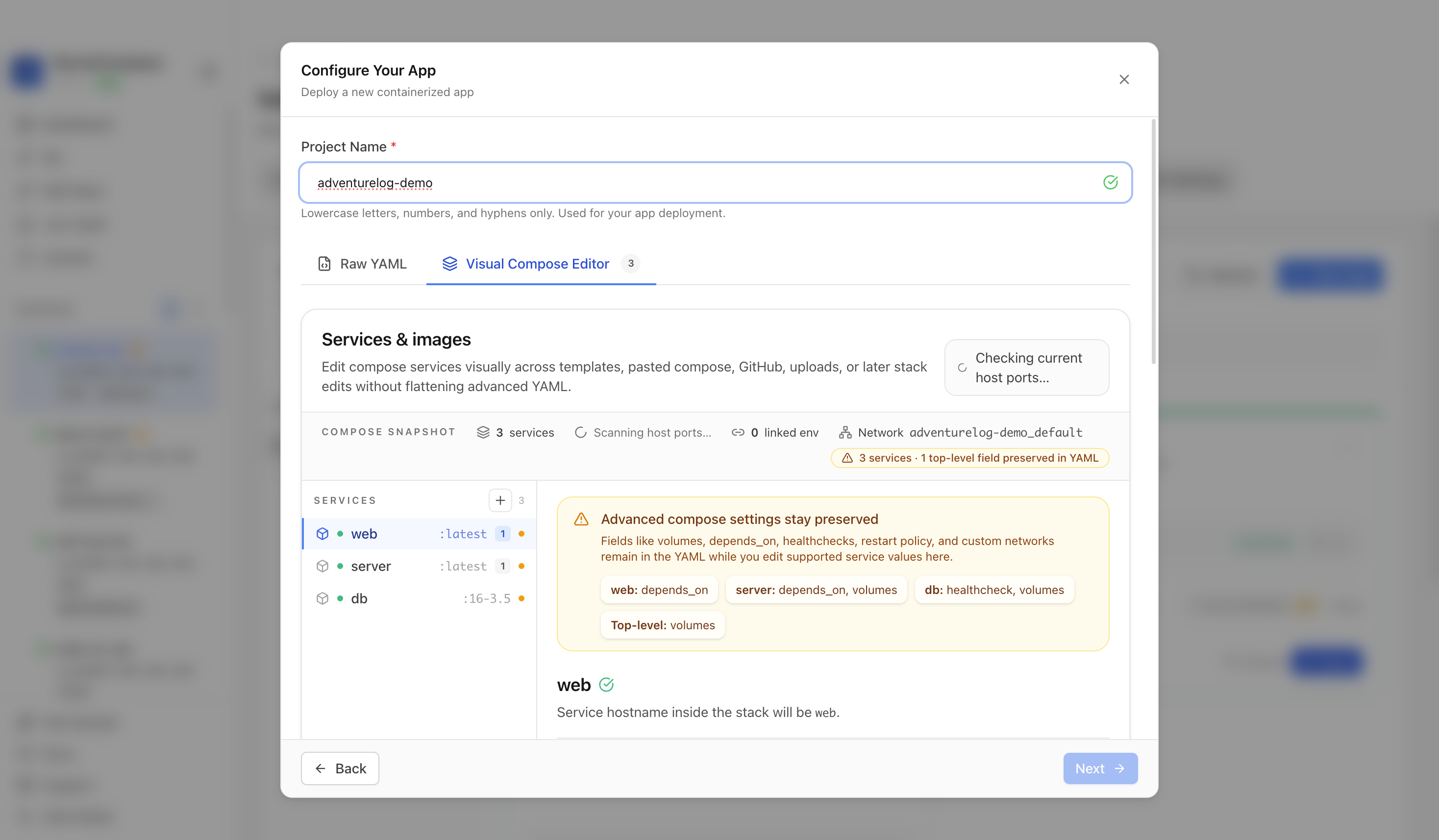Screen dimensions: 1439x840
Task: Click the 0 linked env text
Action: click(x=784, y=432)
